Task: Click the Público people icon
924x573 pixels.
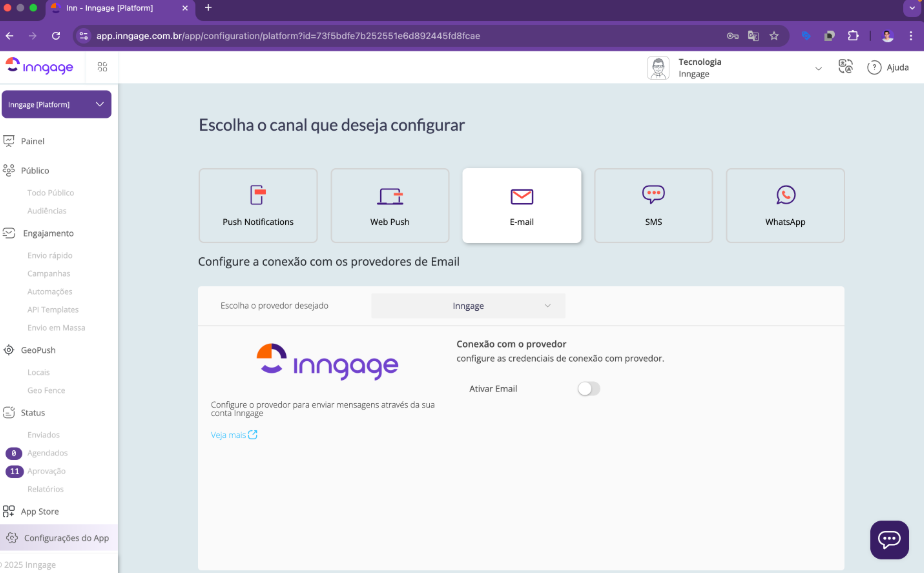Action: pyautogui.click(x=9, y=170)
